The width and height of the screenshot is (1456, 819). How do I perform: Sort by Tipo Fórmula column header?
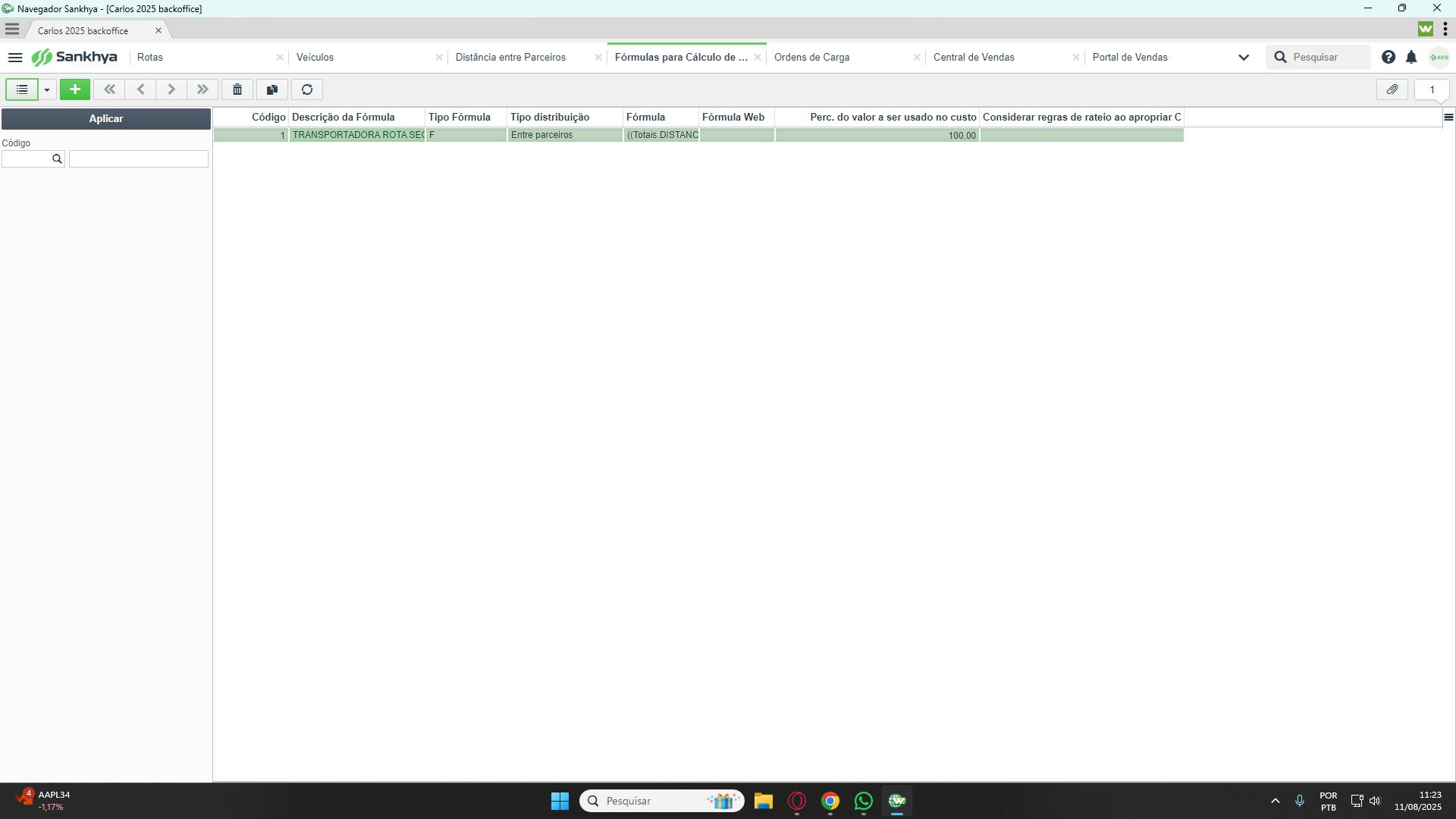coord(466,118)
